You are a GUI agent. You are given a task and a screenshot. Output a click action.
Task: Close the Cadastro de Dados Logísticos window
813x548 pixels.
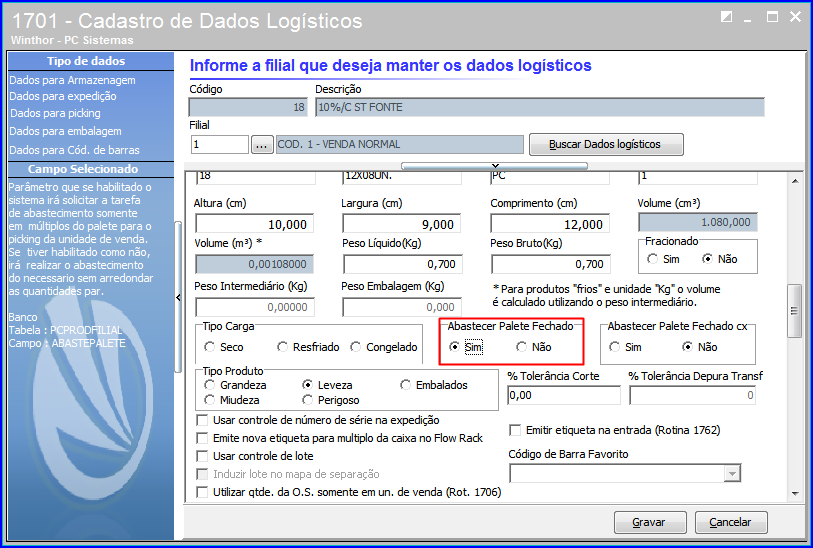(795, 17)
